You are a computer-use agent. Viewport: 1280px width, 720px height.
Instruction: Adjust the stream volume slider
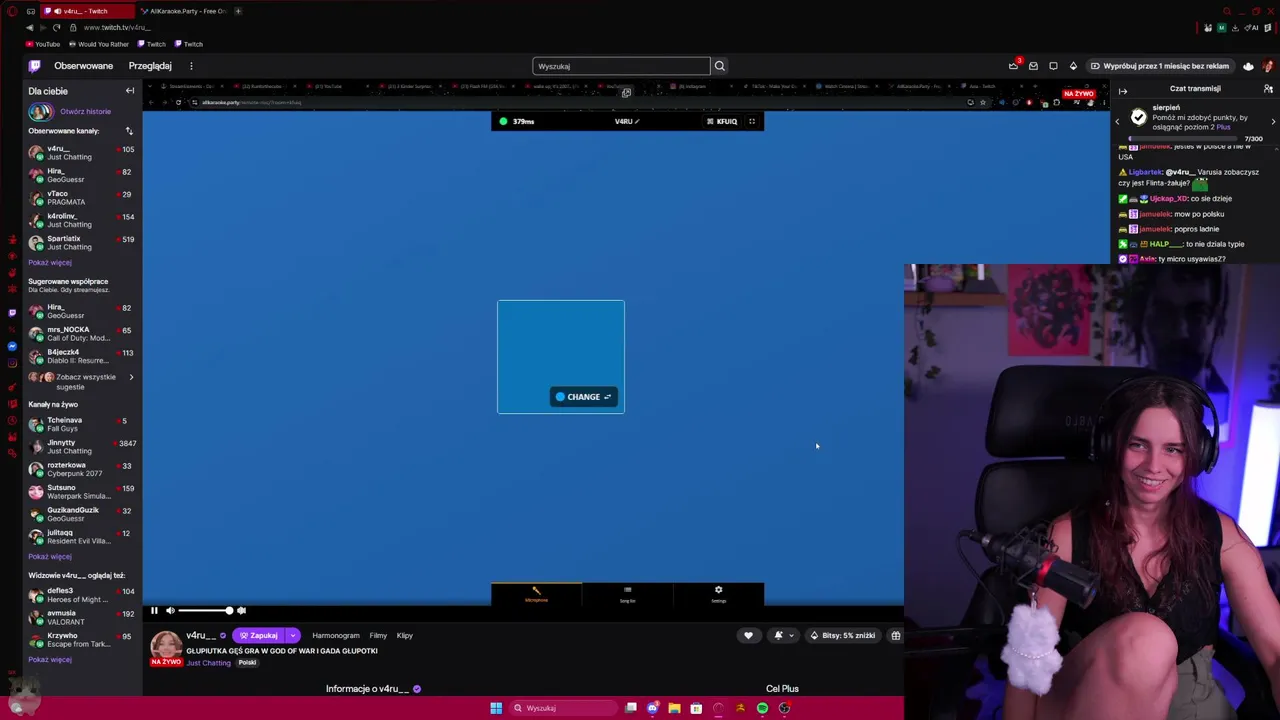(206, 611)
